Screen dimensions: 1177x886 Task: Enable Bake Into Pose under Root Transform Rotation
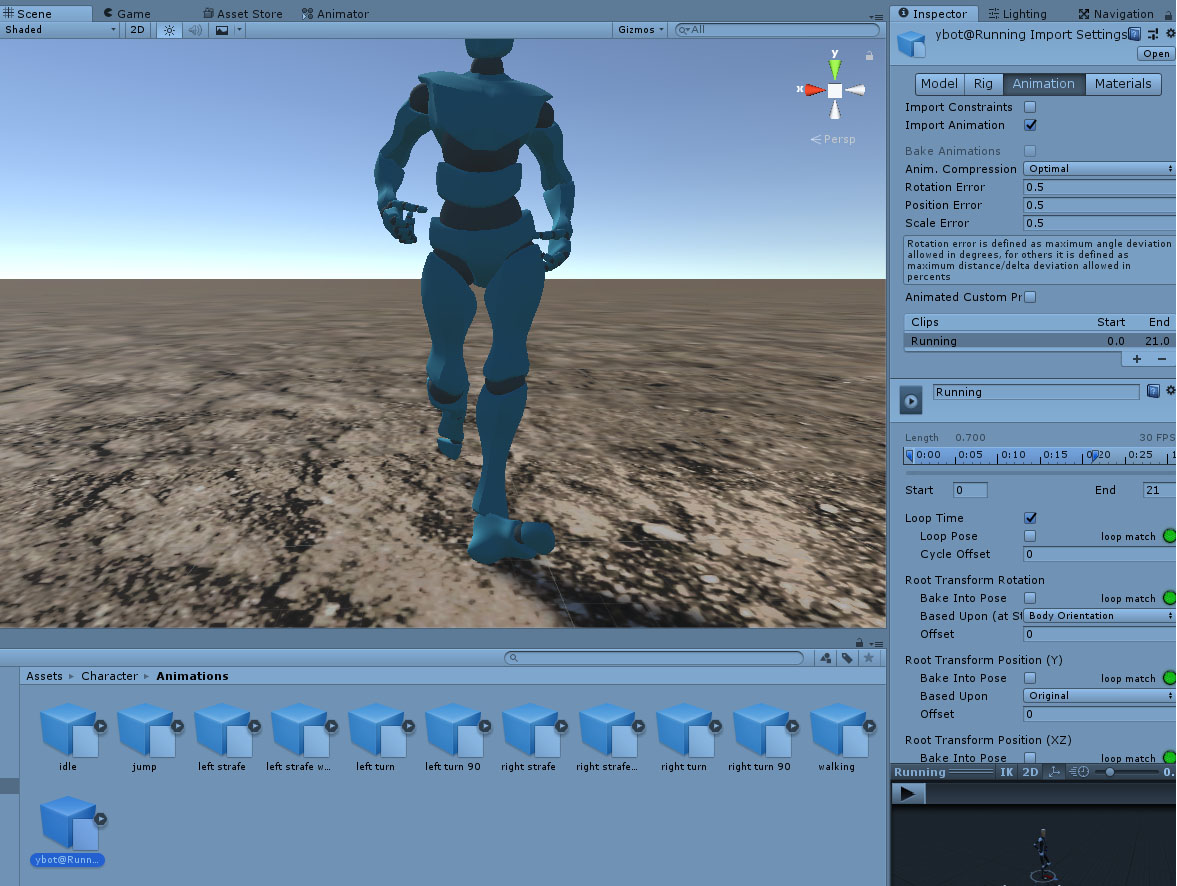1030,598
